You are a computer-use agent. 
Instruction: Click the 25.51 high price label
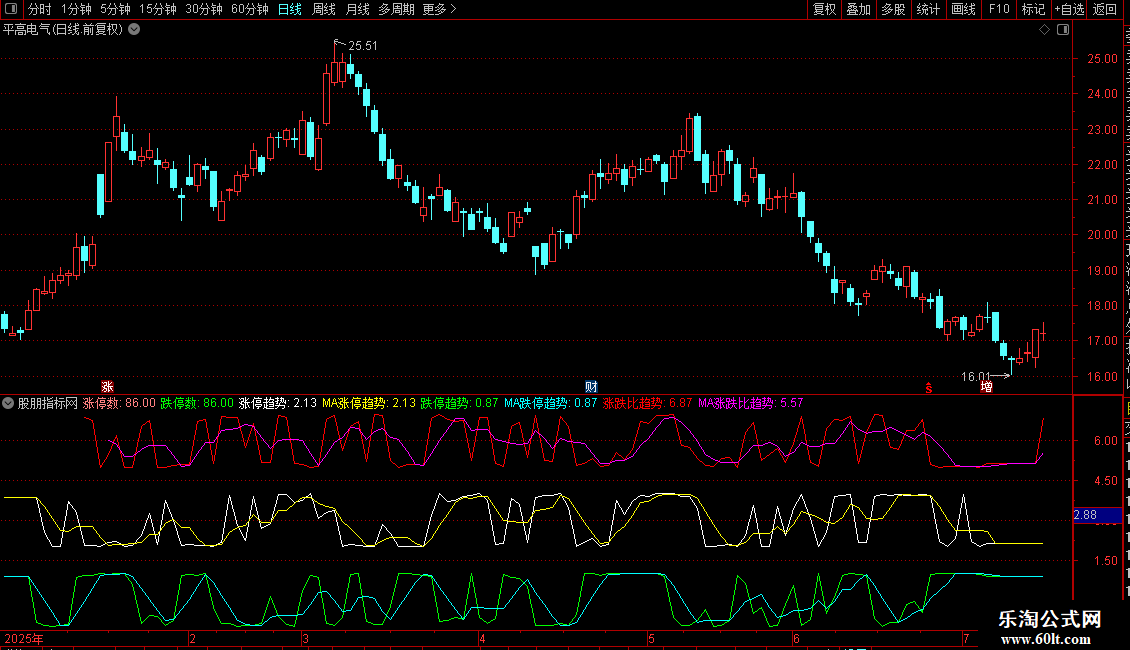point(362,45)
